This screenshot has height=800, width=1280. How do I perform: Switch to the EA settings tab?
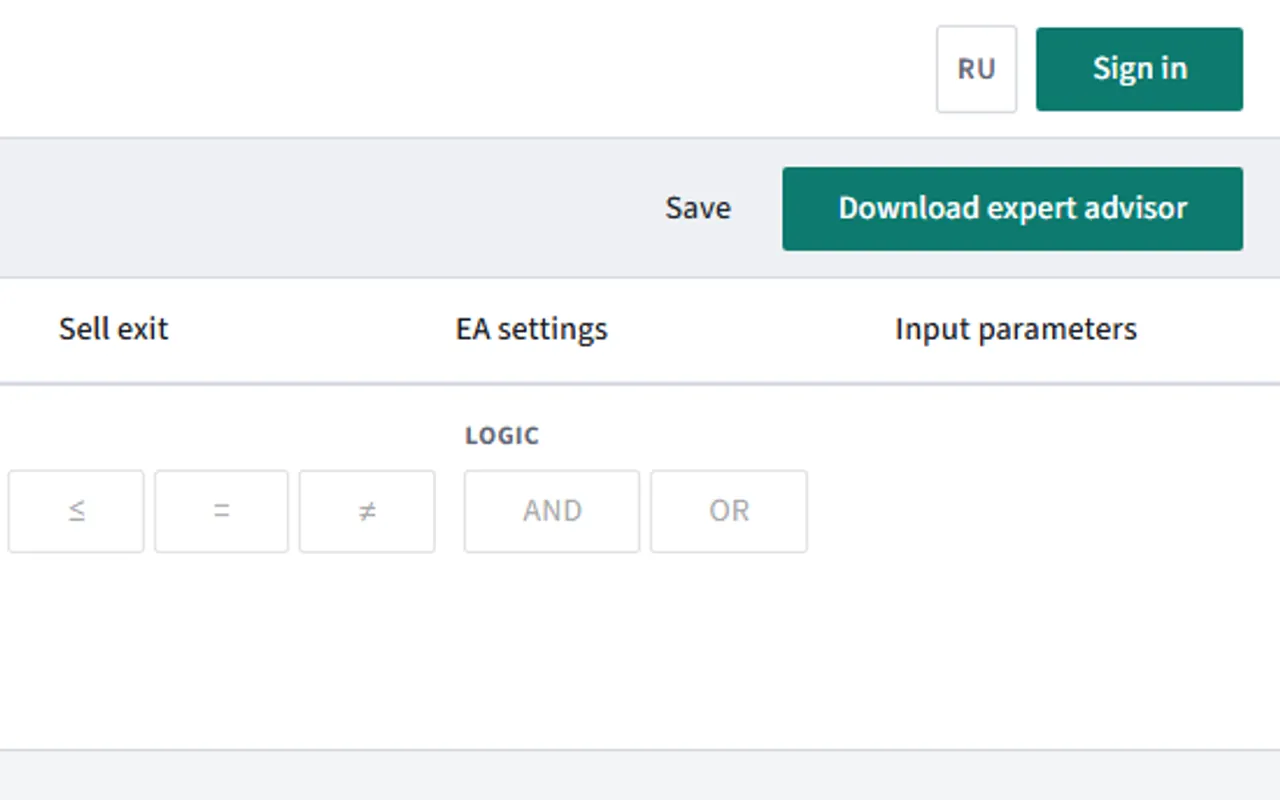[x=531, y=329]
